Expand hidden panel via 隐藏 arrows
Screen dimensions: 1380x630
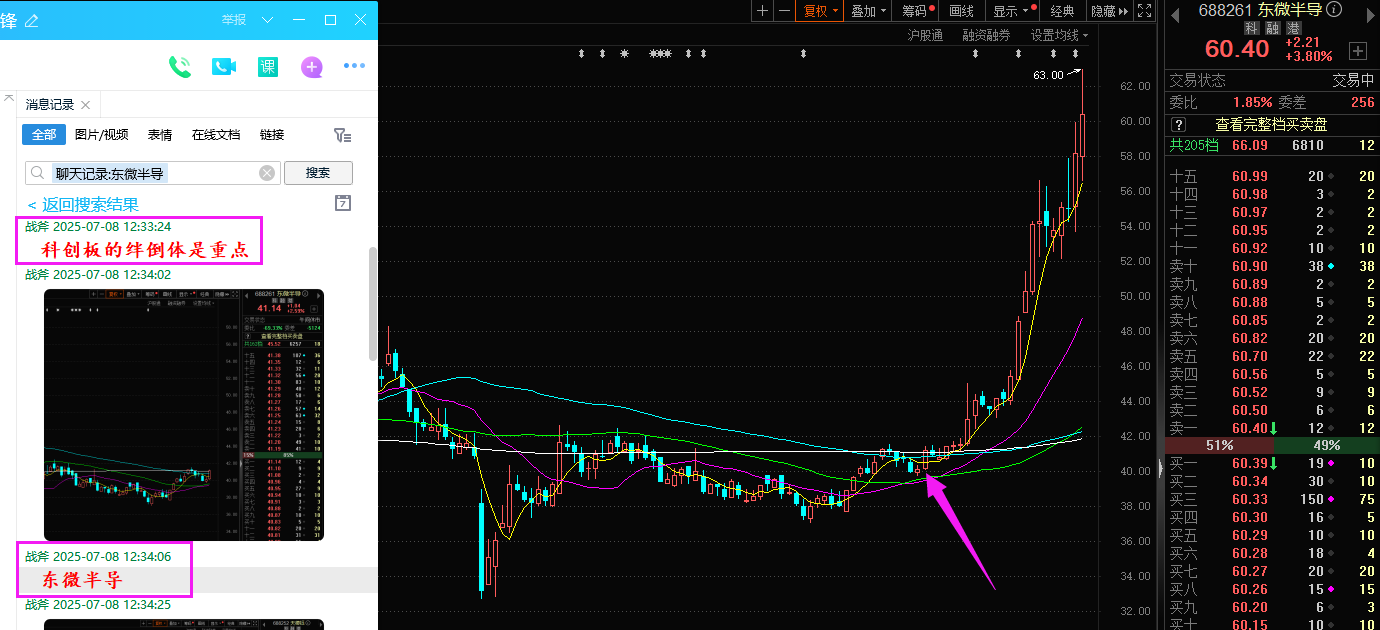(1109, 11)
